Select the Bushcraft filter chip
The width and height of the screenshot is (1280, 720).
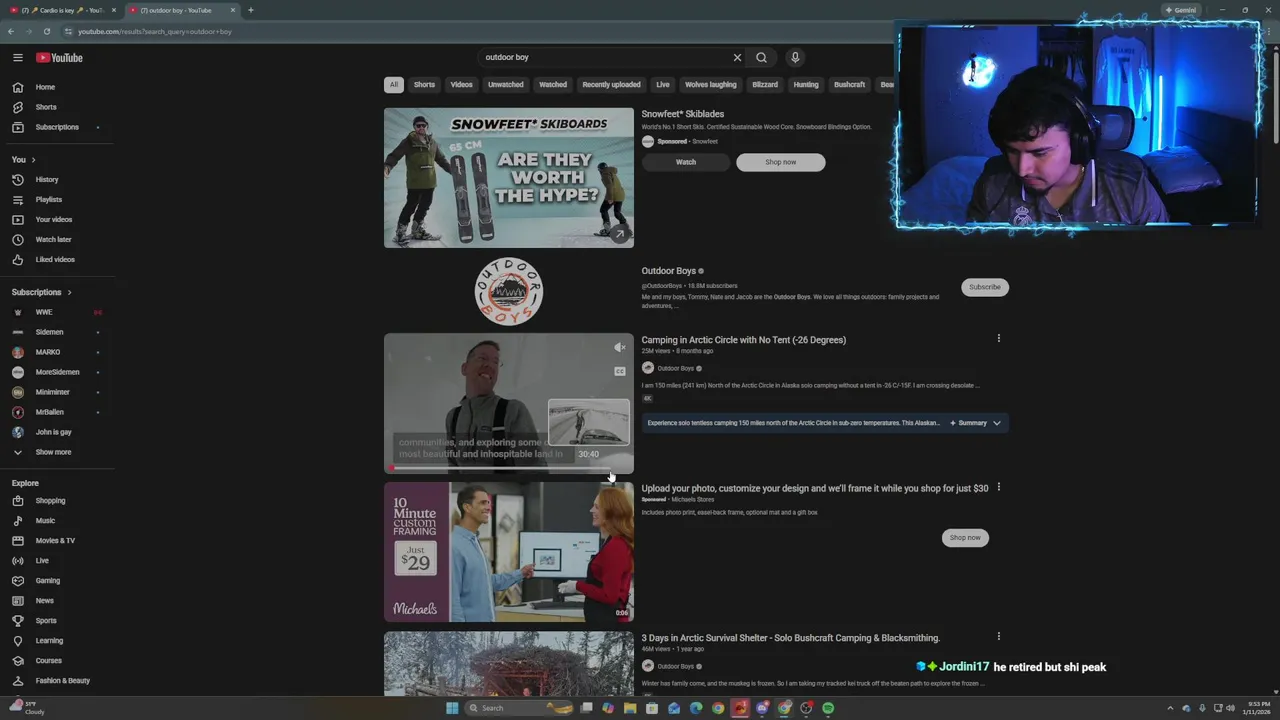pyautogui.click(x=849, y=85)
